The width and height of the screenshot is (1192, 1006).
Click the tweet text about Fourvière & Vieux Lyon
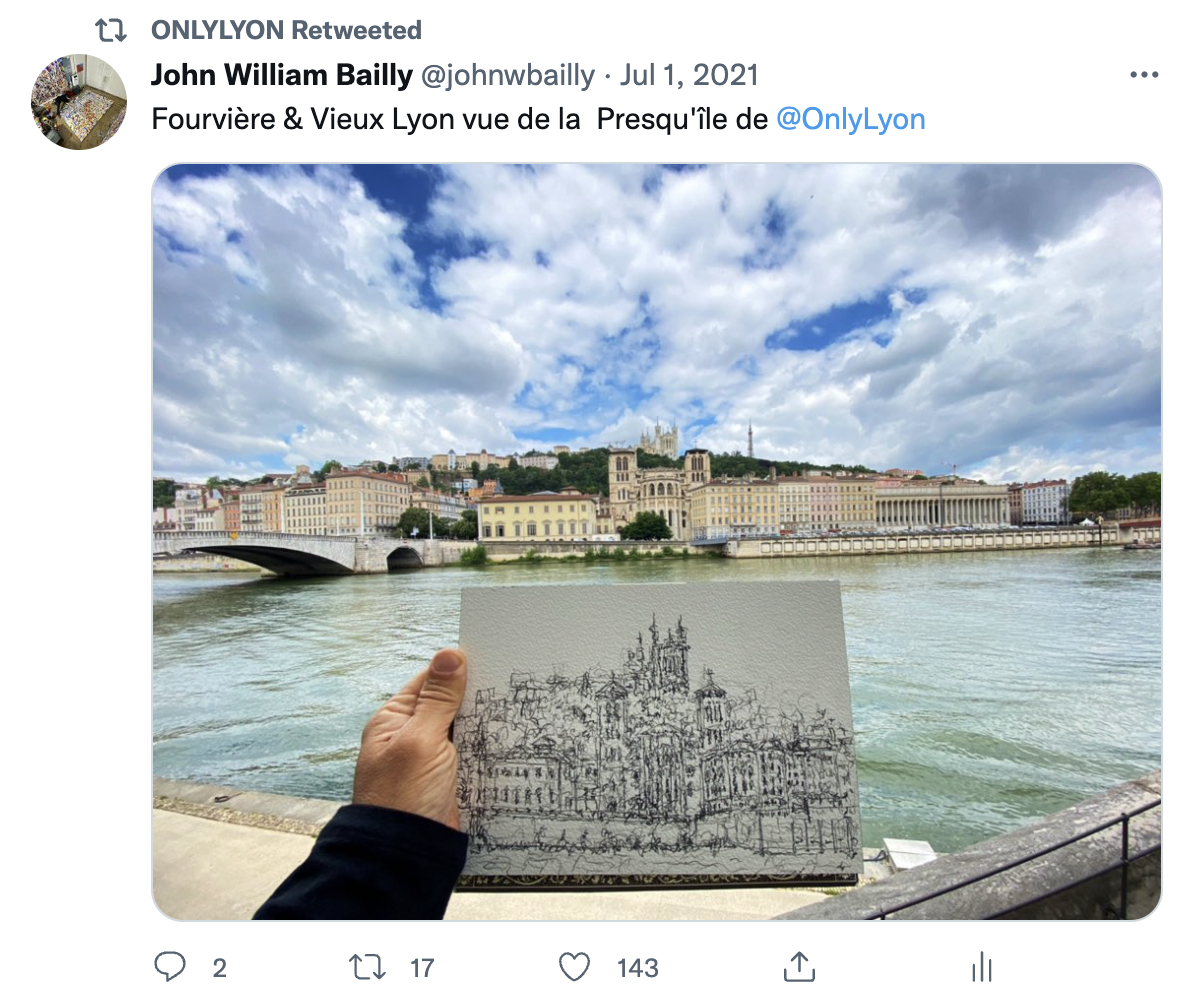pyautogui.click(x=538, y=119)
